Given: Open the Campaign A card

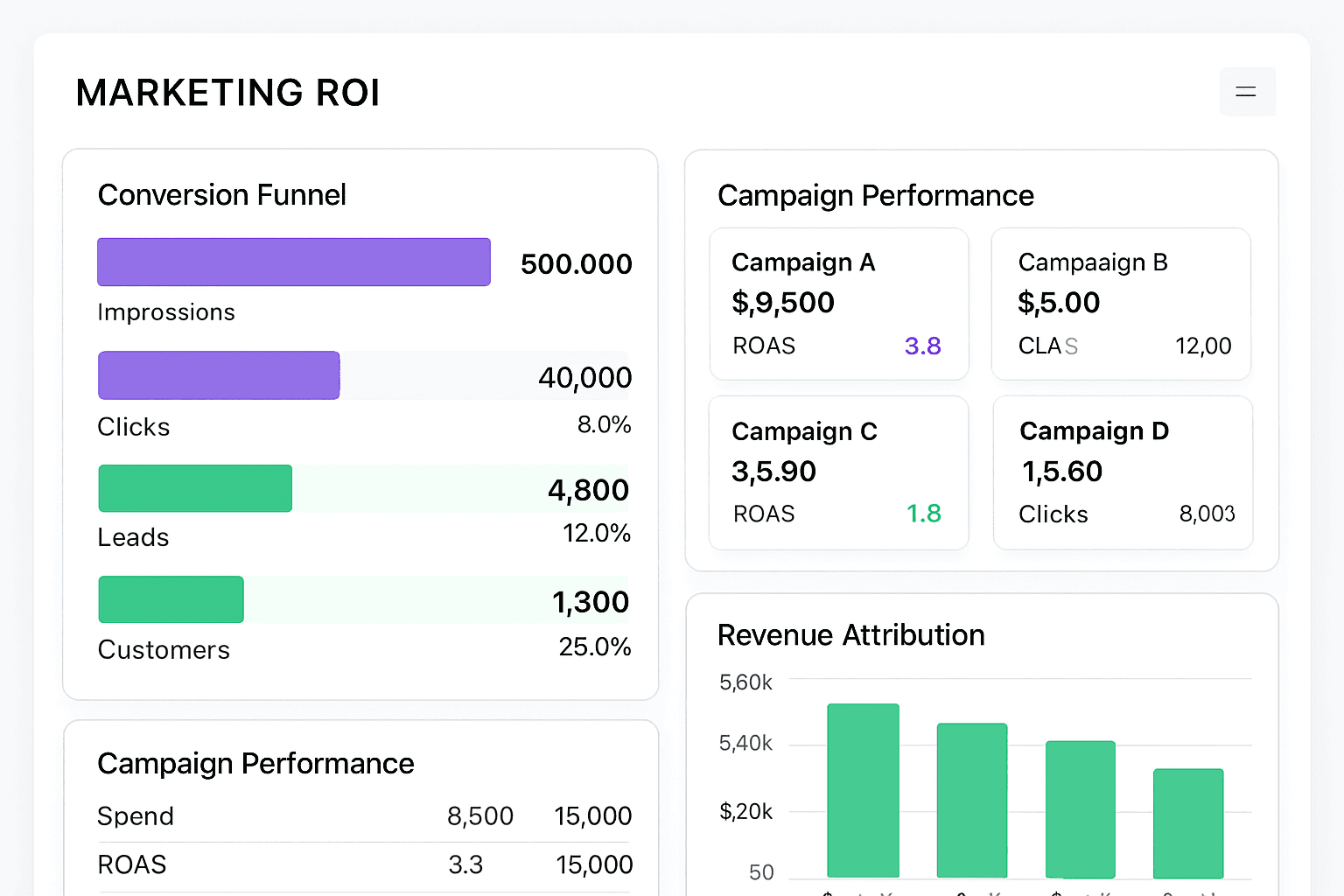Looking at the screenshot, I should click(837, 304).
